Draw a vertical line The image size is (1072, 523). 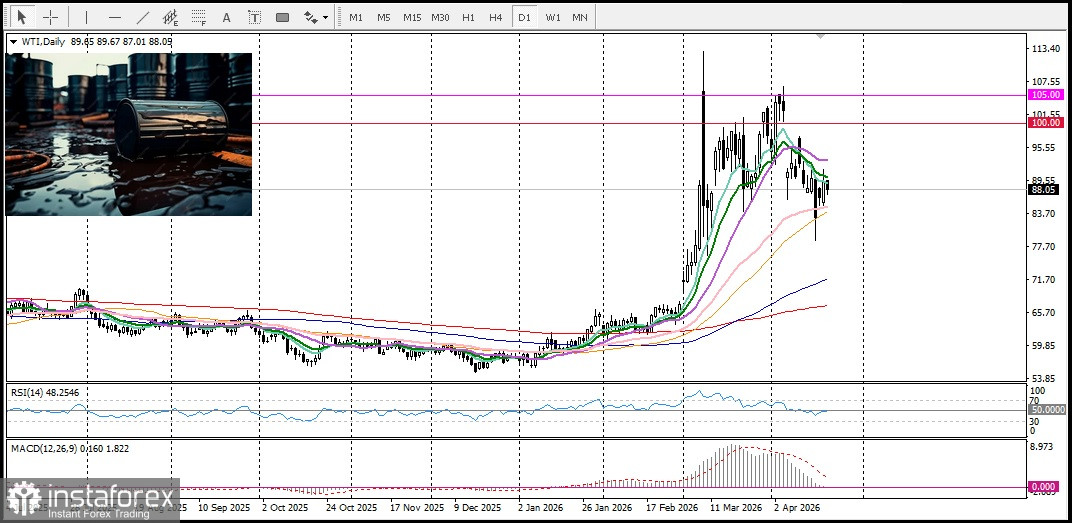(86, 17)
